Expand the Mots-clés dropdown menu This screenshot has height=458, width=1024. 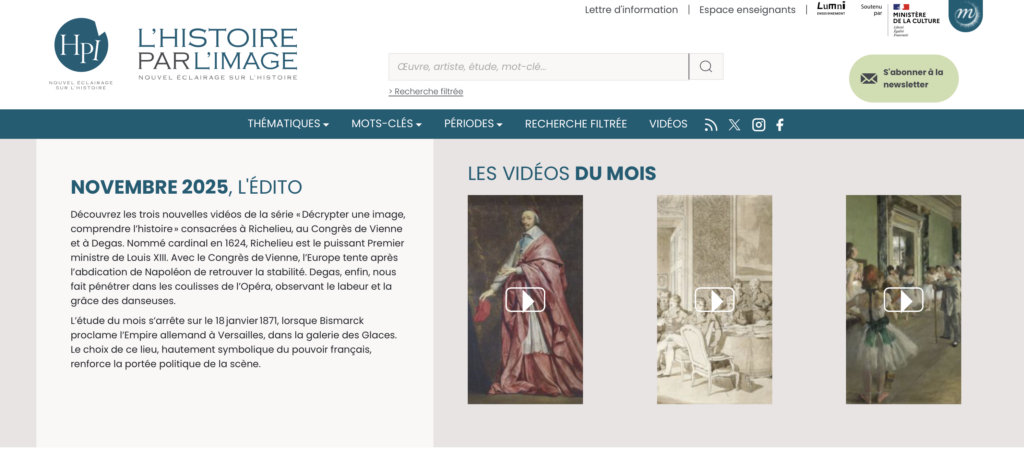click(386, 124)
